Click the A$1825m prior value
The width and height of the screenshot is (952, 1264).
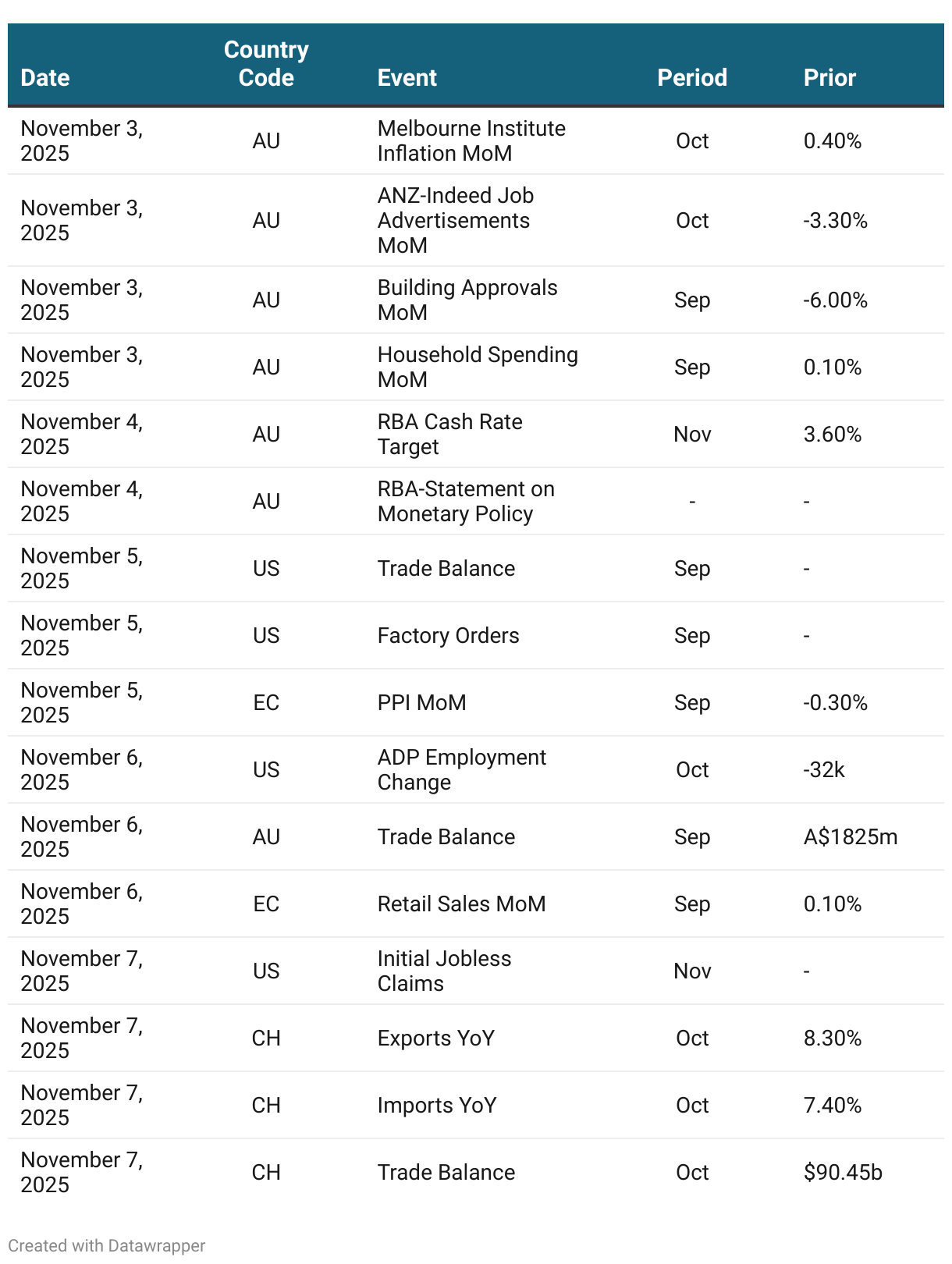(x=851, y=836)
